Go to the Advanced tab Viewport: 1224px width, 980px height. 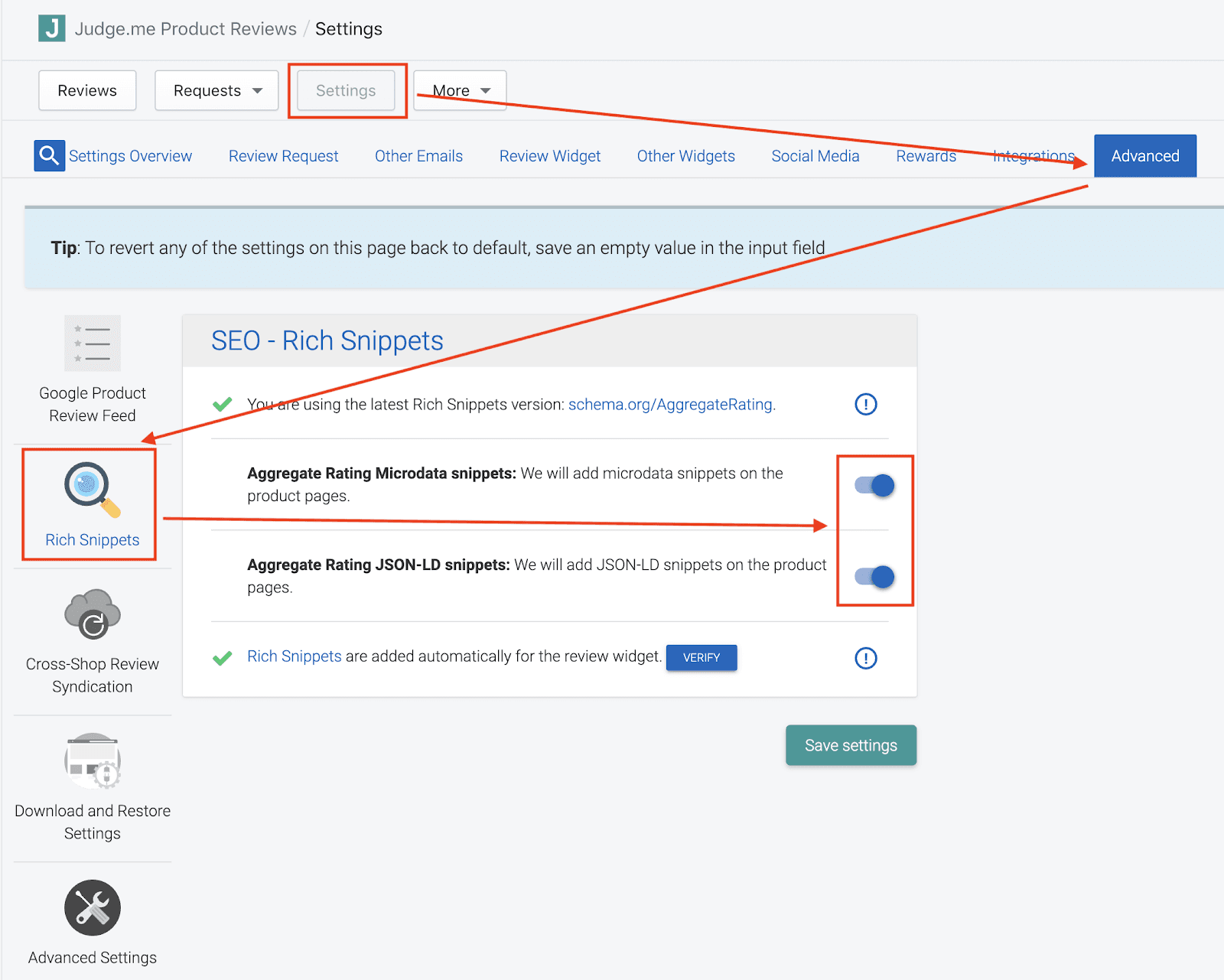click(1144, 156)
